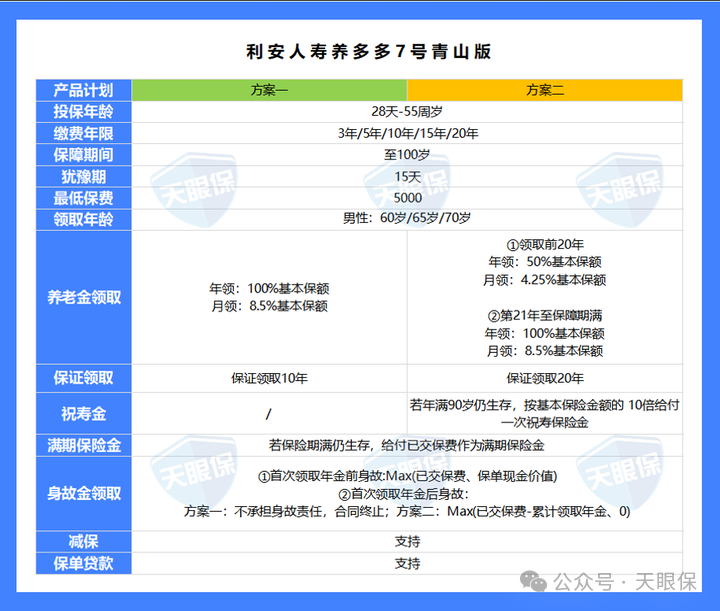The image size is (720, 611).
Task: Click the line ②首次领取年金后身故：
Action: pos(404,494)
